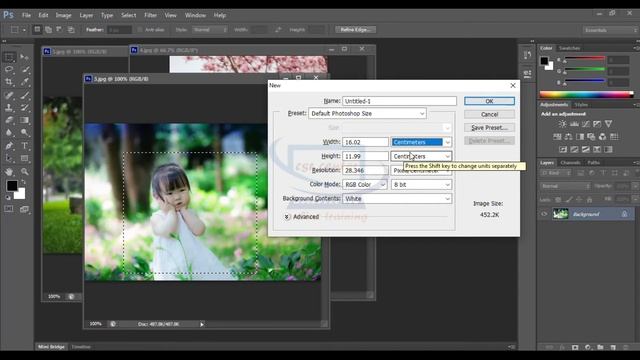Open the Essentials workspace dropdown
Screen dimensions: 640x360
pyautogui.click(x=610, y=30)
